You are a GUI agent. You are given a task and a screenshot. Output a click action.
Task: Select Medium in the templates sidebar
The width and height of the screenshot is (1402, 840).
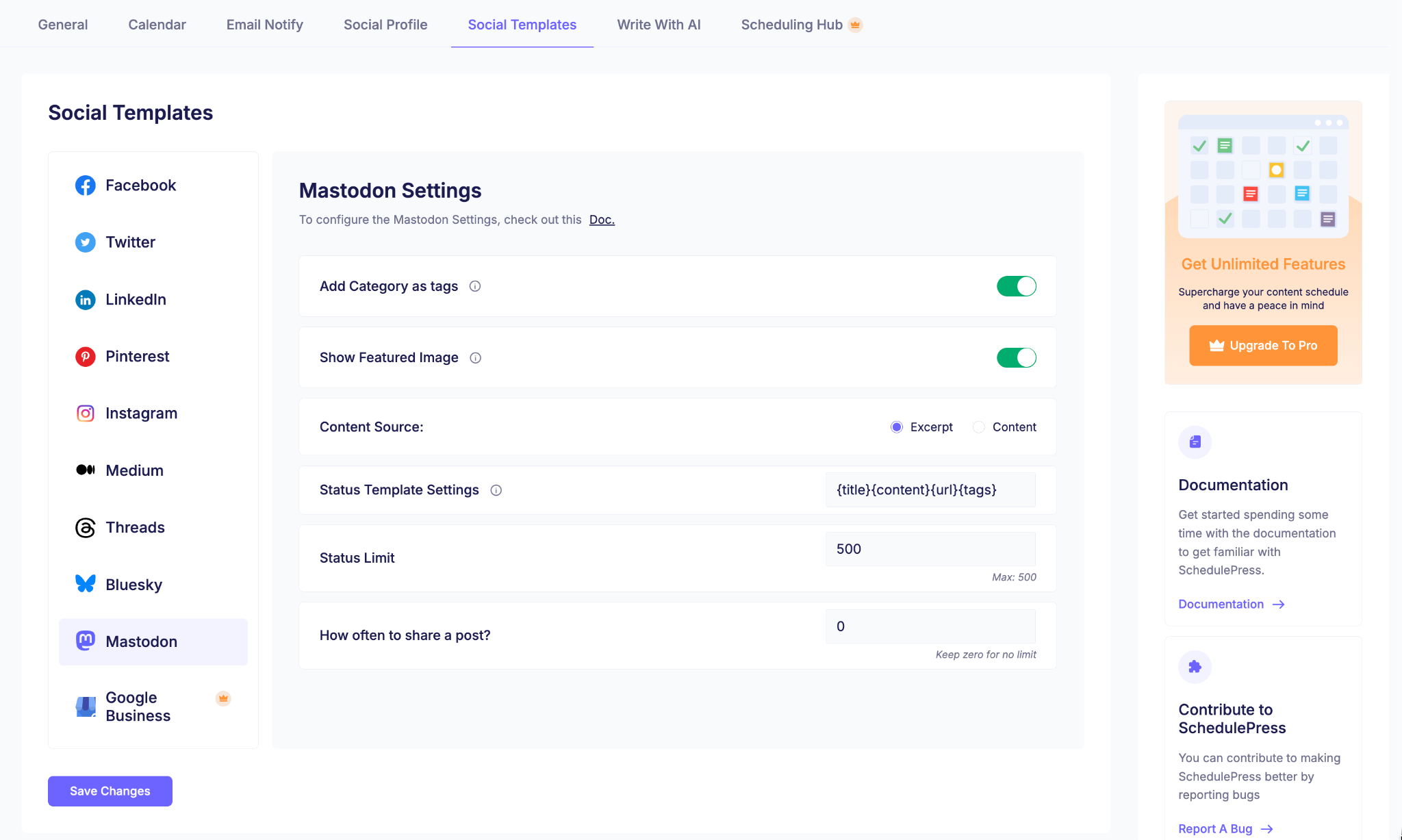coord(153,470)
